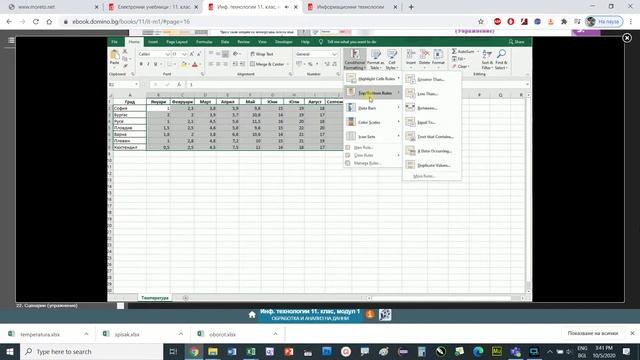Click the Windows taskbar search box
Image resolution: width=640 pixels, height=360 pixels.
coord(91,351)
